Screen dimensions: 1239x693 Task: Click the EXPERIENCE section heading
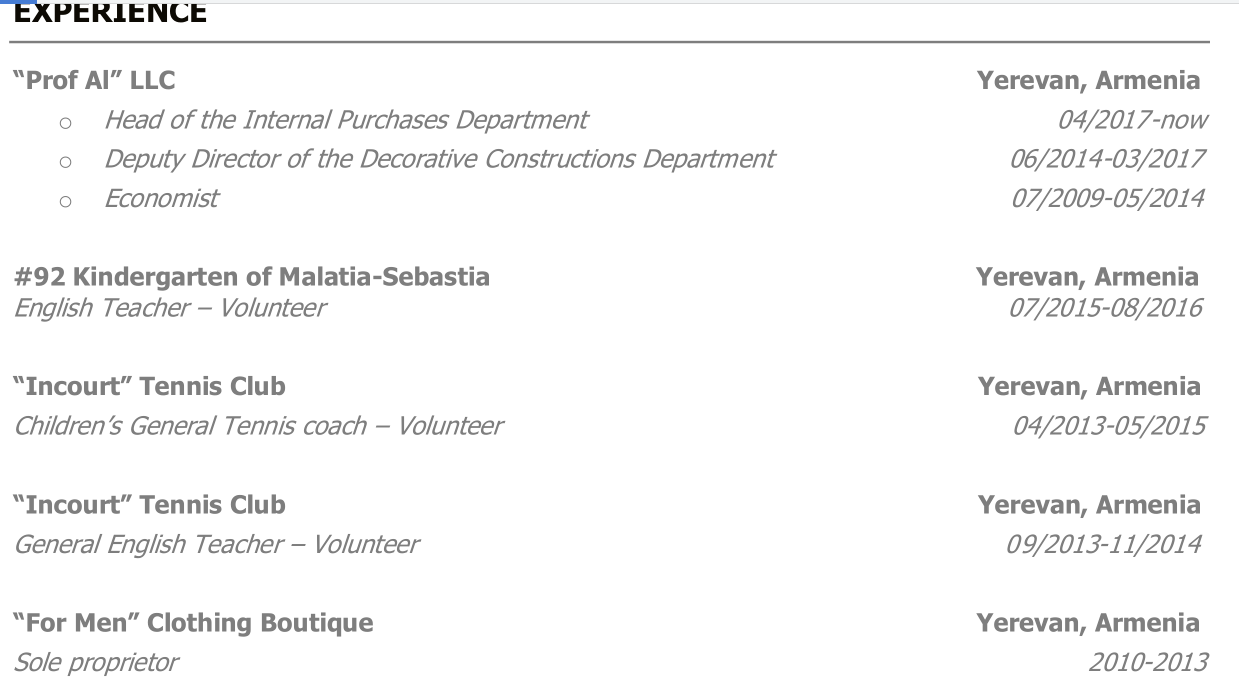pyautogui.click(x=110, y=14)
